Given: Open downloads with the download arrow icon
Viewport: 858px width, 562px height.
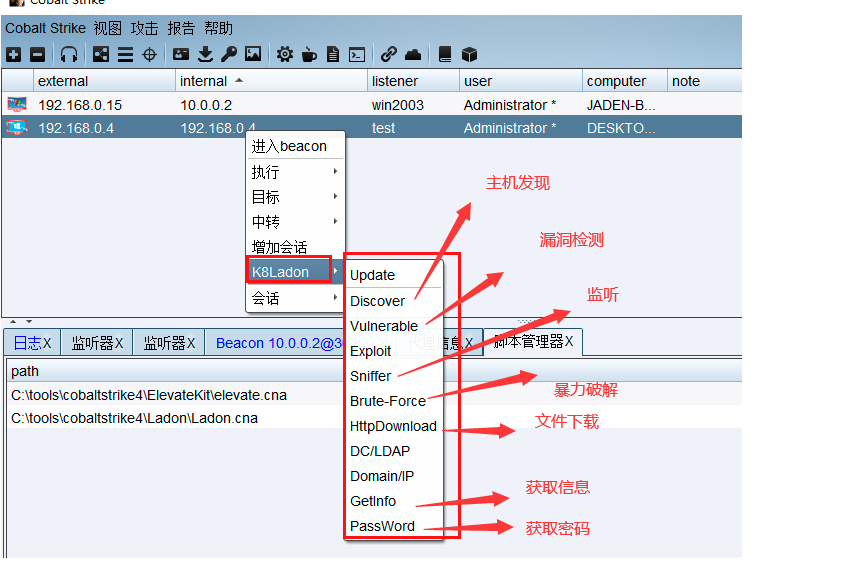Looking at the screenshot, I should point(205,55).
